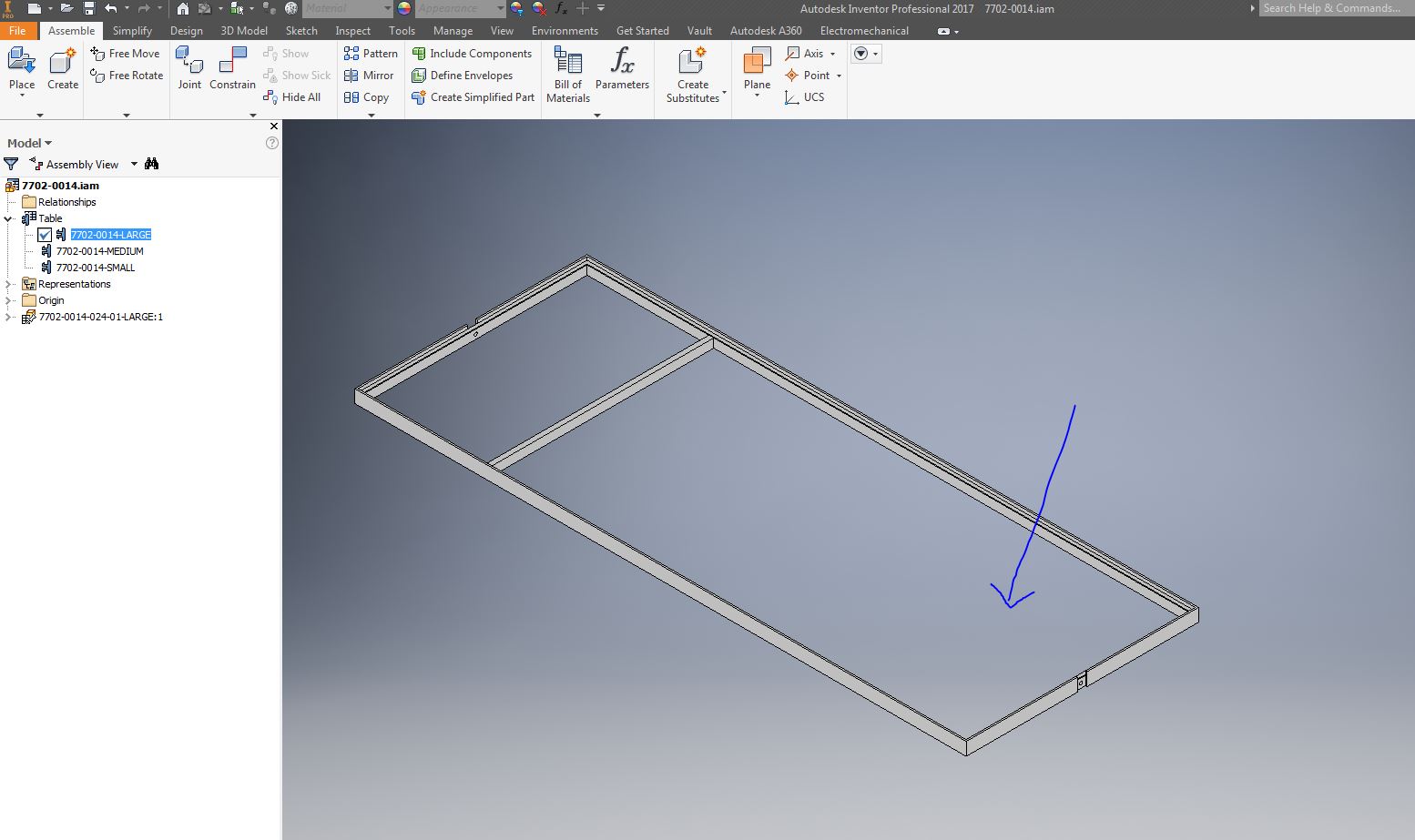This screenshot has width=1415, height=840.
Task: Click the Open folder icon in title bar
Action: point(66,8)
